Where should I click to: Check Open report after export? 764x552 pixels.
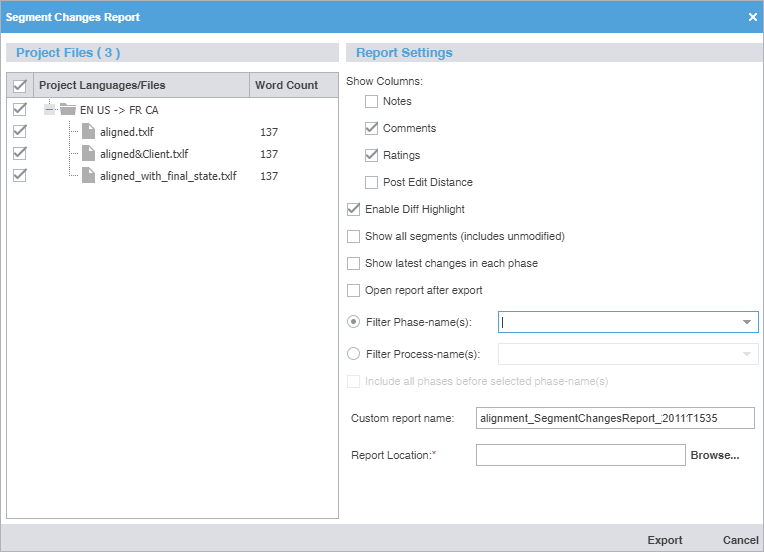tap(353, 290)
